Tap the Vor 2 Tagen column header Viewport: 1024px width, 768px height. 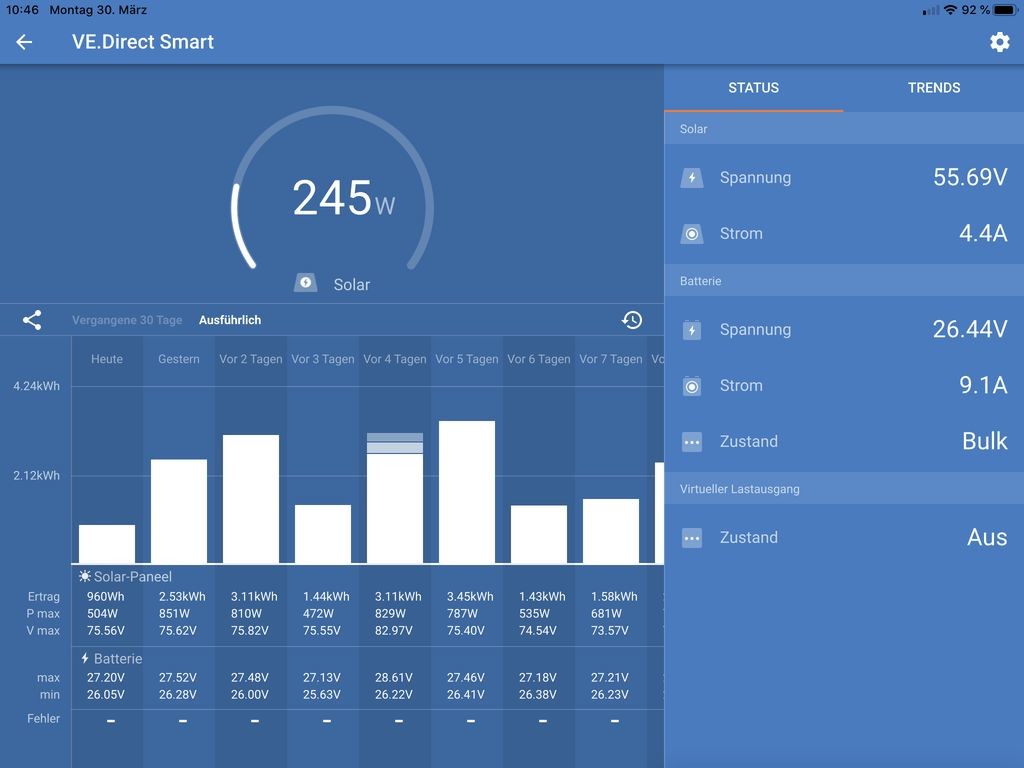(x=251, y=359)
